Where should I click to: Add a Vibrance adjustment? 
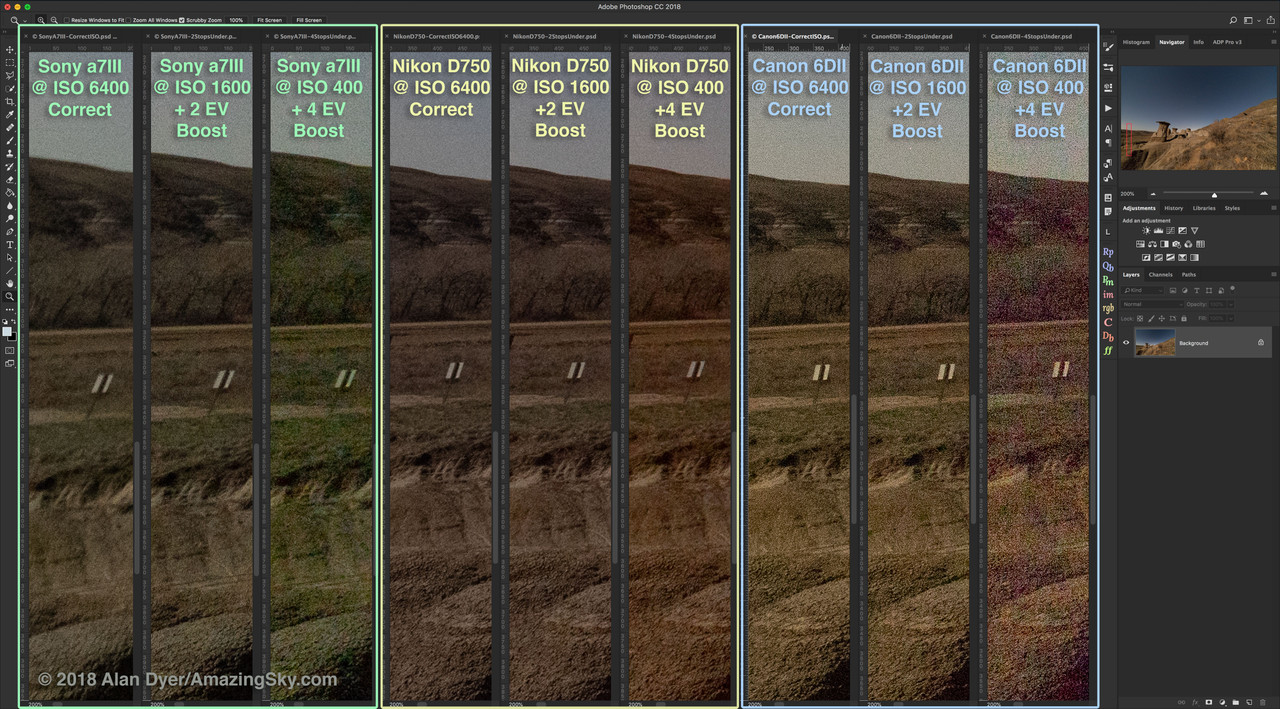click(x=1194, y=230)
